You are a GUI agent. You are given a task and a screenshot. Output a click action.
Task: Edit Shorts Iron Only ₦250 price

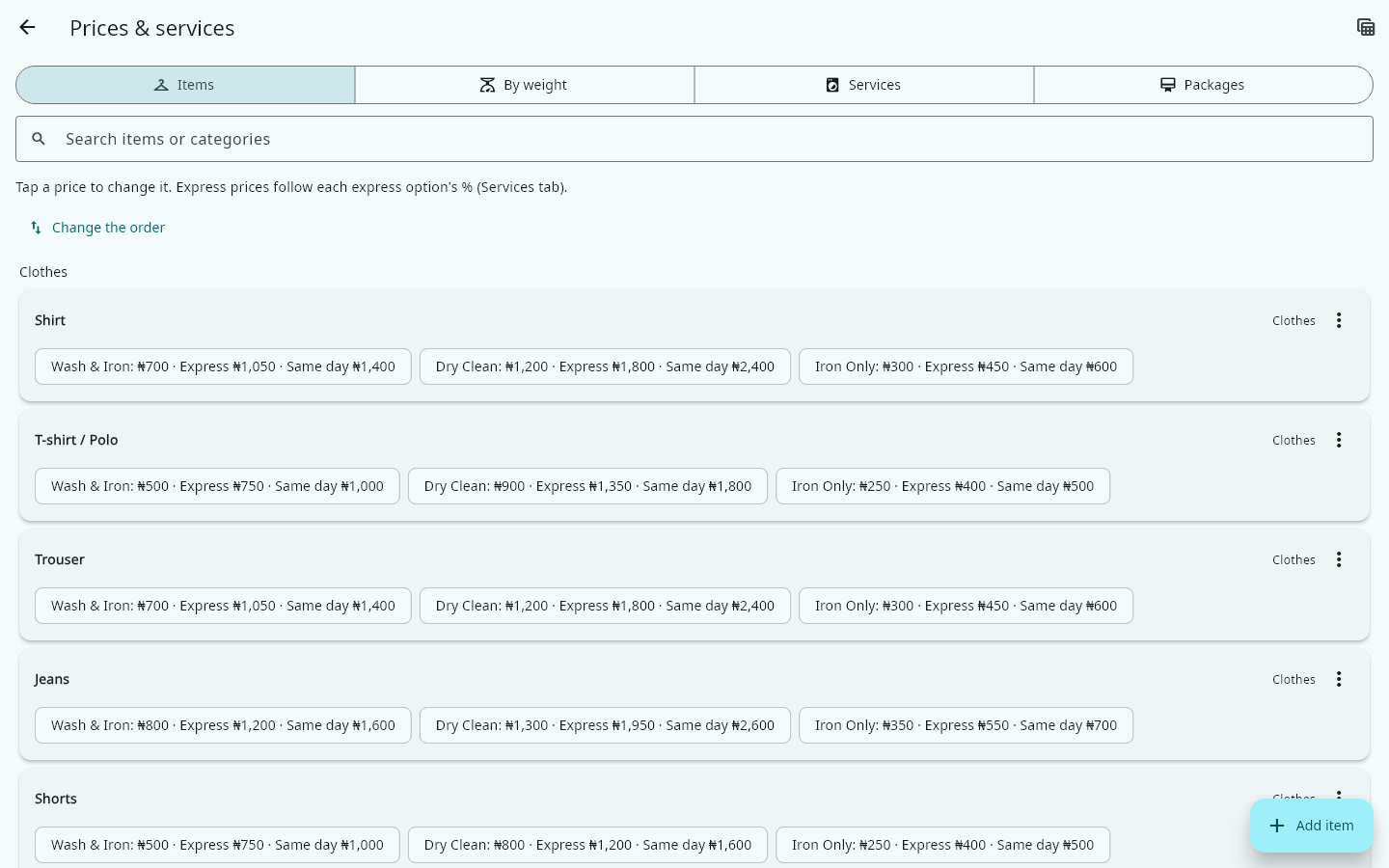click(x=942, y=845)
